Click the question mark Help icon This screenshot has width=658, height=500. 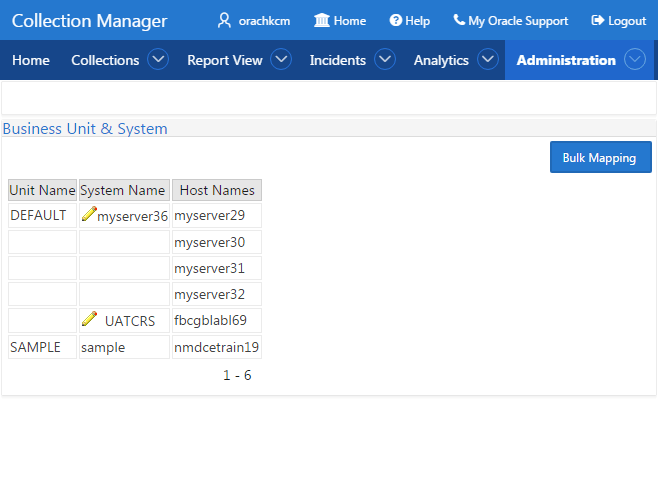(x=395, y=20)
